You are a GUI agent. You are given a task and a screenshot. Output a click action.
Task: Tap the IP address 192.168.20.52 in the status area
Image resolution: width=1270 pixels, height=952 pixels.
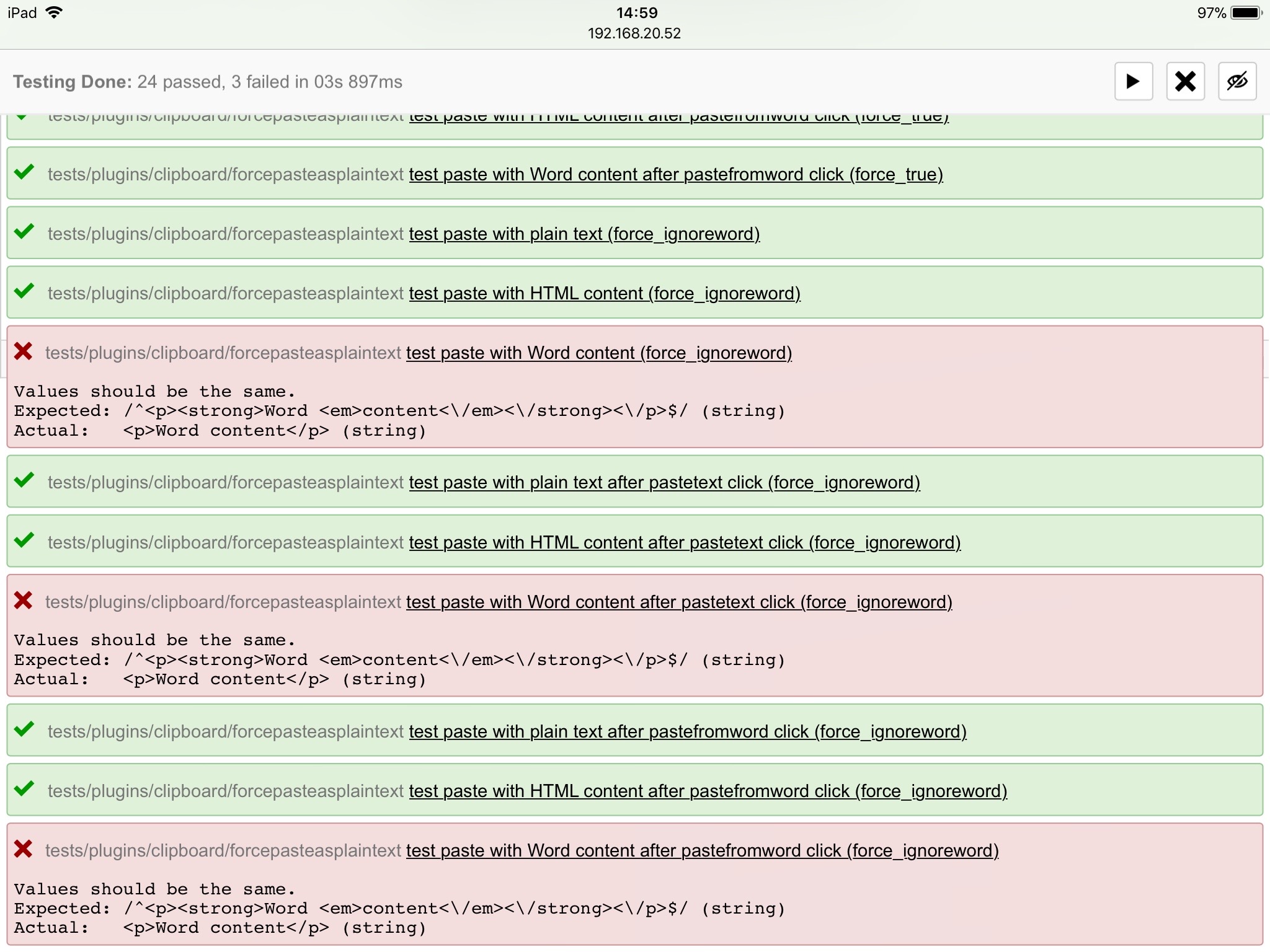point(634,33)
